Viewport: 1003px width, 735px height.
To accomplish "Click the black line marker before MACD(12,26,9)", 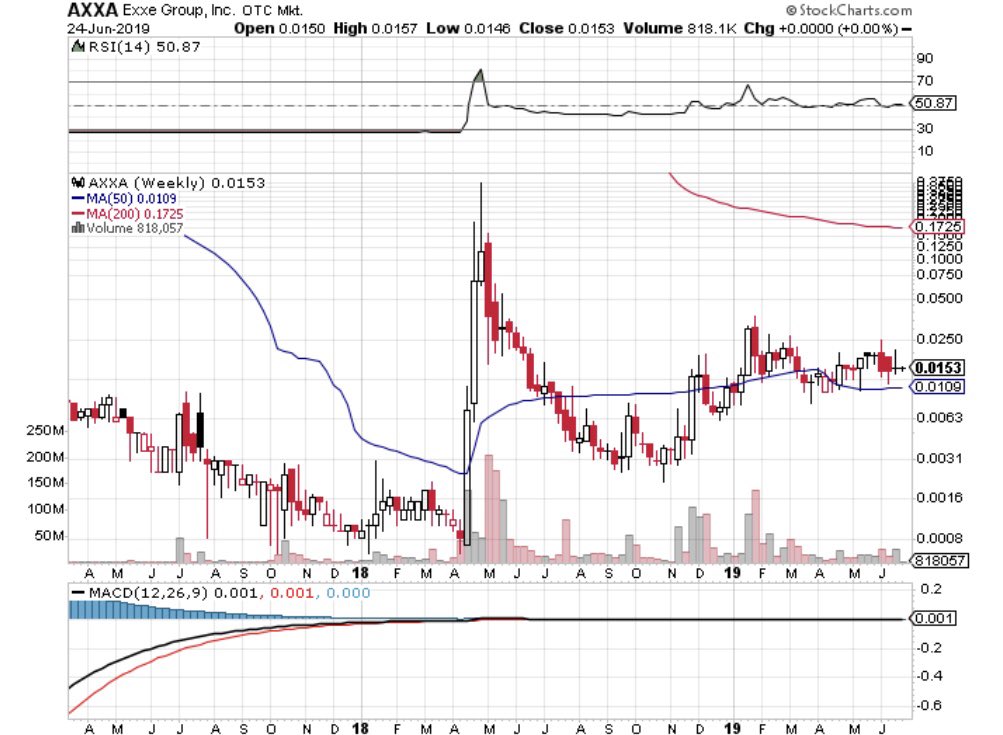I will [x=78, y=593].
